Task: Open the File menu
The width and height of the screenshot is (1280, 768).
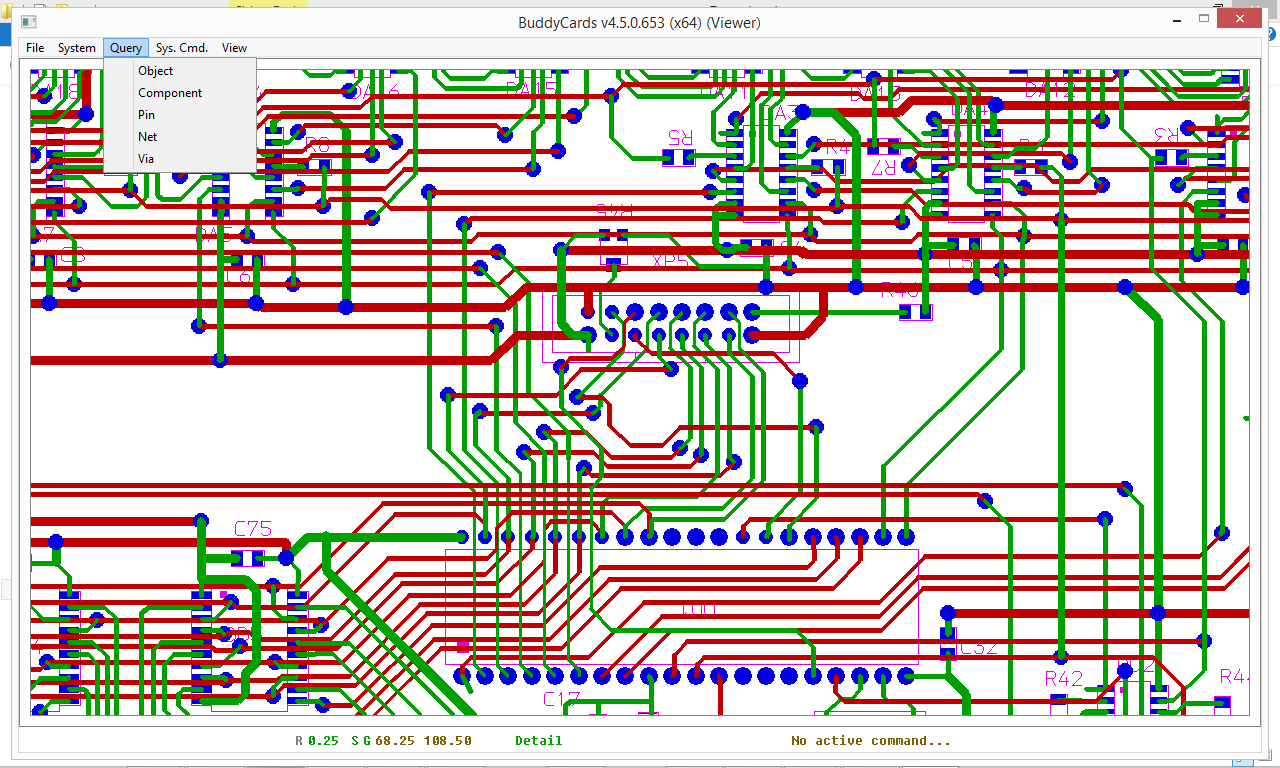Action: [x=35, y=48]
